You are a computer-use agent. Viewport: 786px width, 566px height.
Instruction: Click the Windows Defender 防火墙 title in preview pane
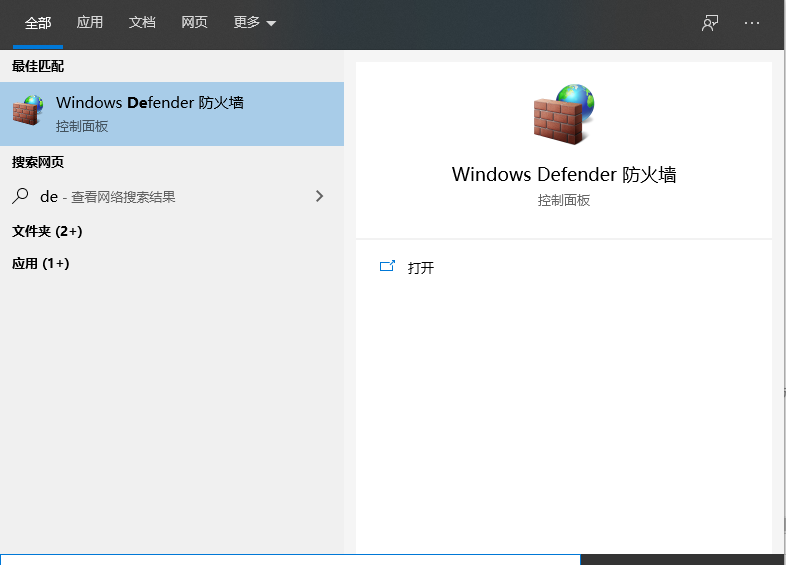(x=564, y=174)
